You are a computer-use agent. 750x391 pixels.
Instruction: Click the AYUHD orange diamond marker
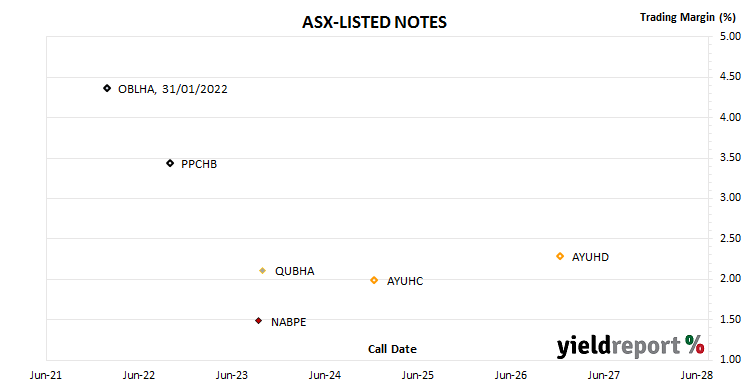click(x=560, y=257)
